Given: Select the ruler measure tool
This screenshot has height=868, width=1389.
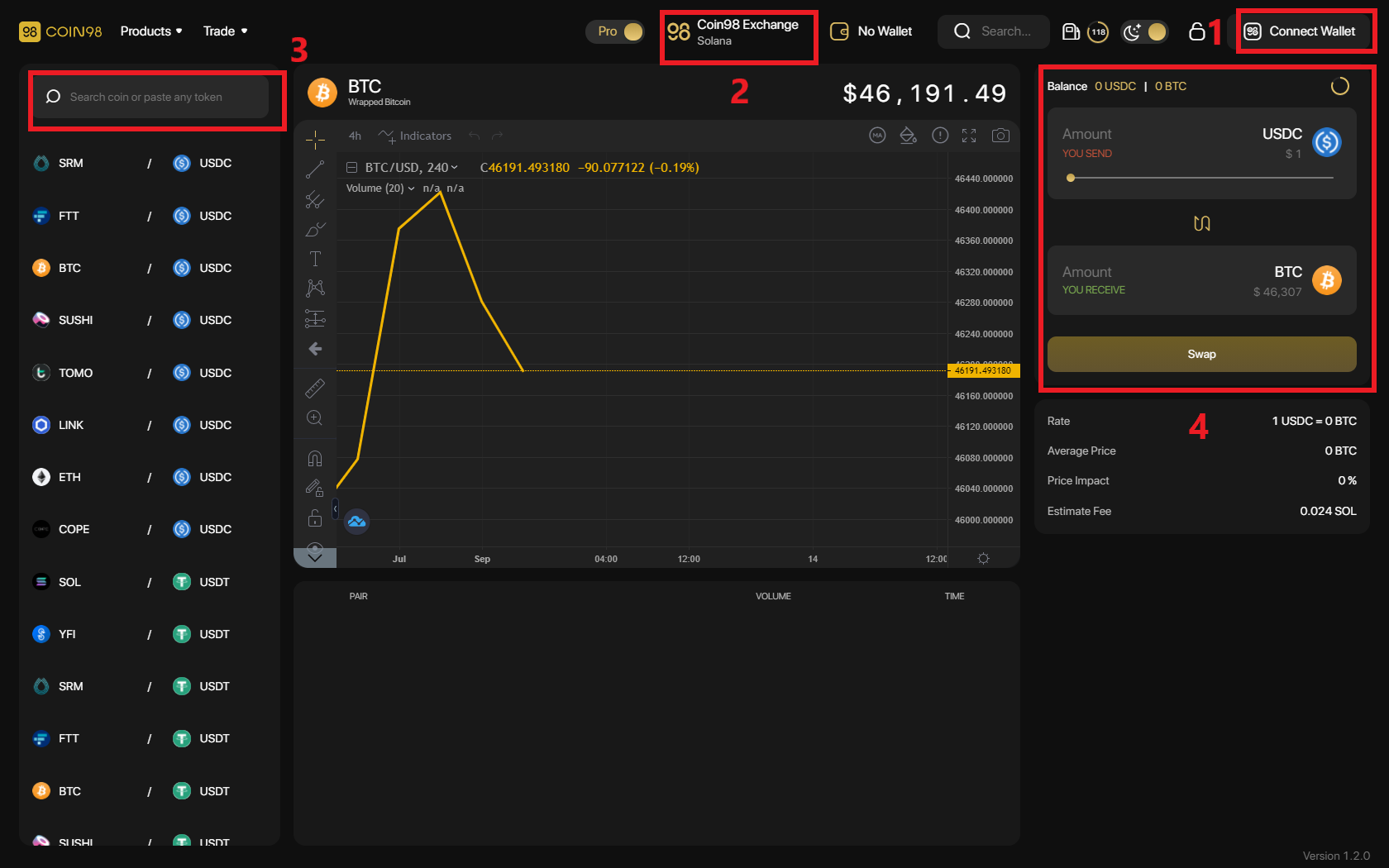Looking at the screenshot, I should [315, 388].
